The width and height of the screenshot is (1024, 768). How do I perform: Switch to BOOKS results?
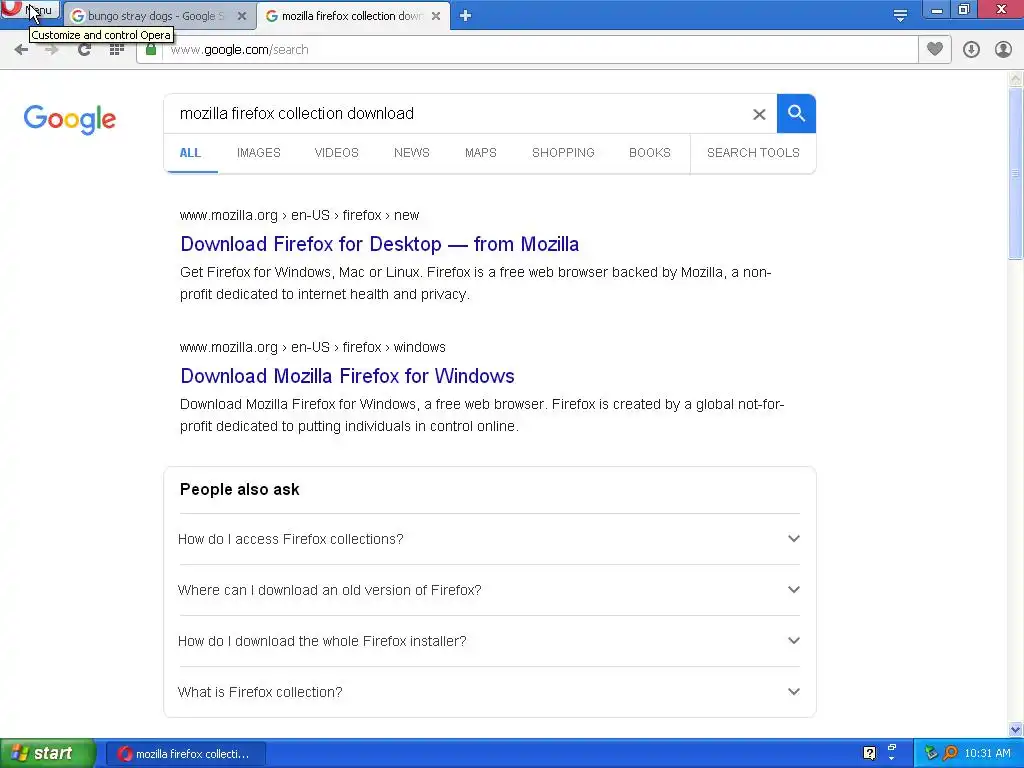tap(650, 153)
